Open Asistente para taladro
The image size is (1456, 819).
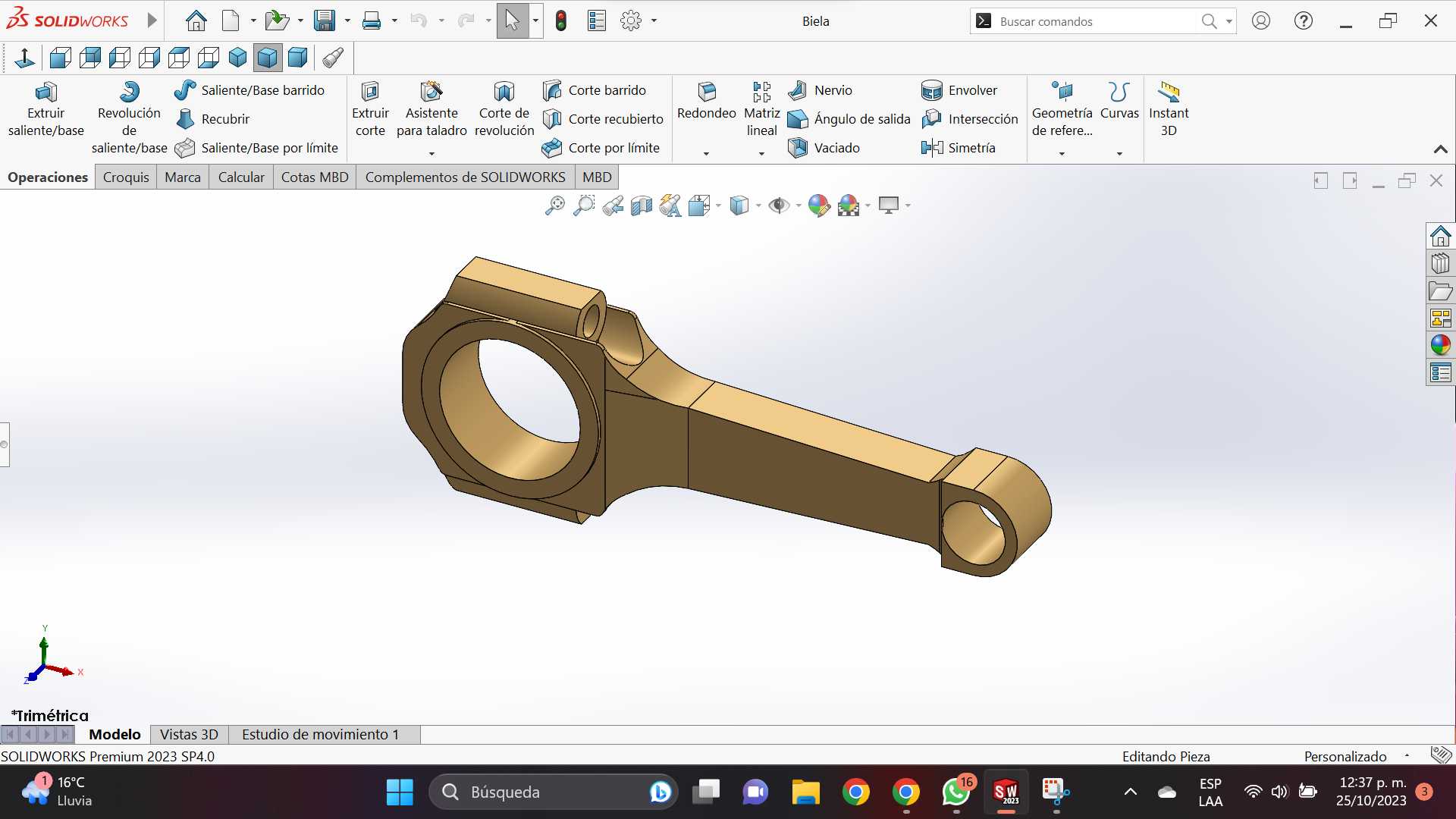[x=431, y=110]
